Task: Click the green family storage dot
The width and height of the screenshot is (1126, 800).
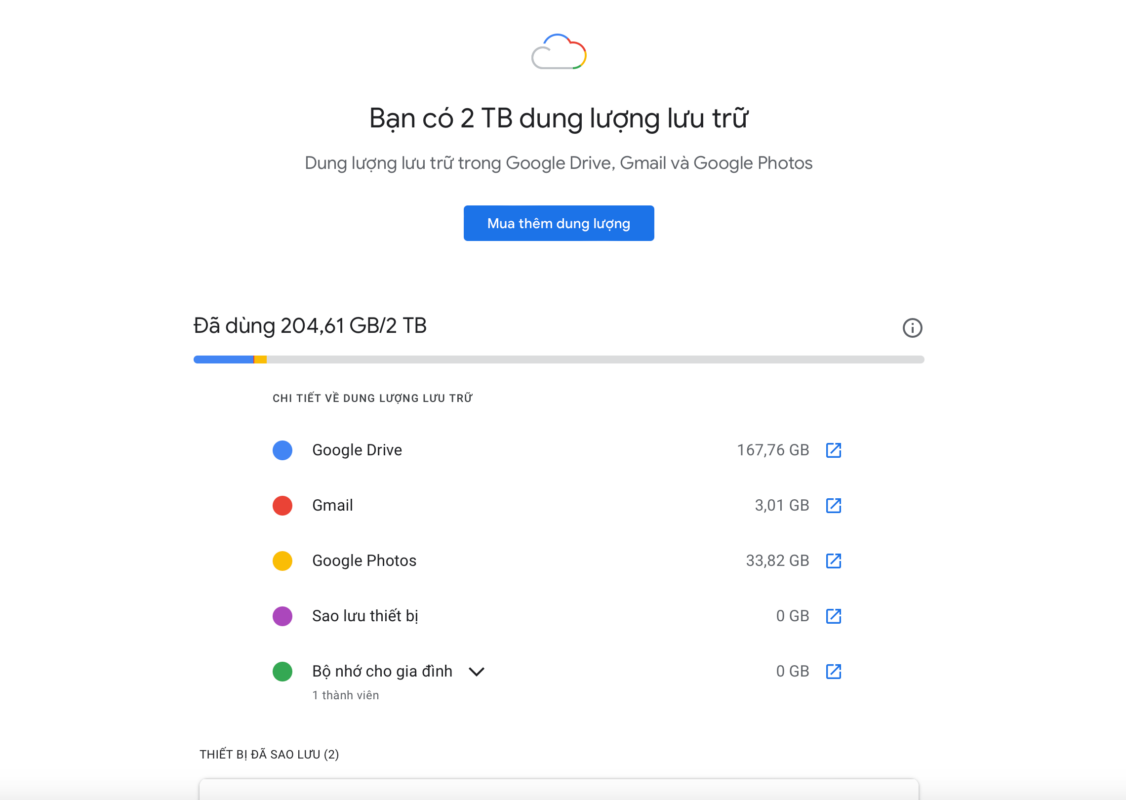Action: [282, 671]
